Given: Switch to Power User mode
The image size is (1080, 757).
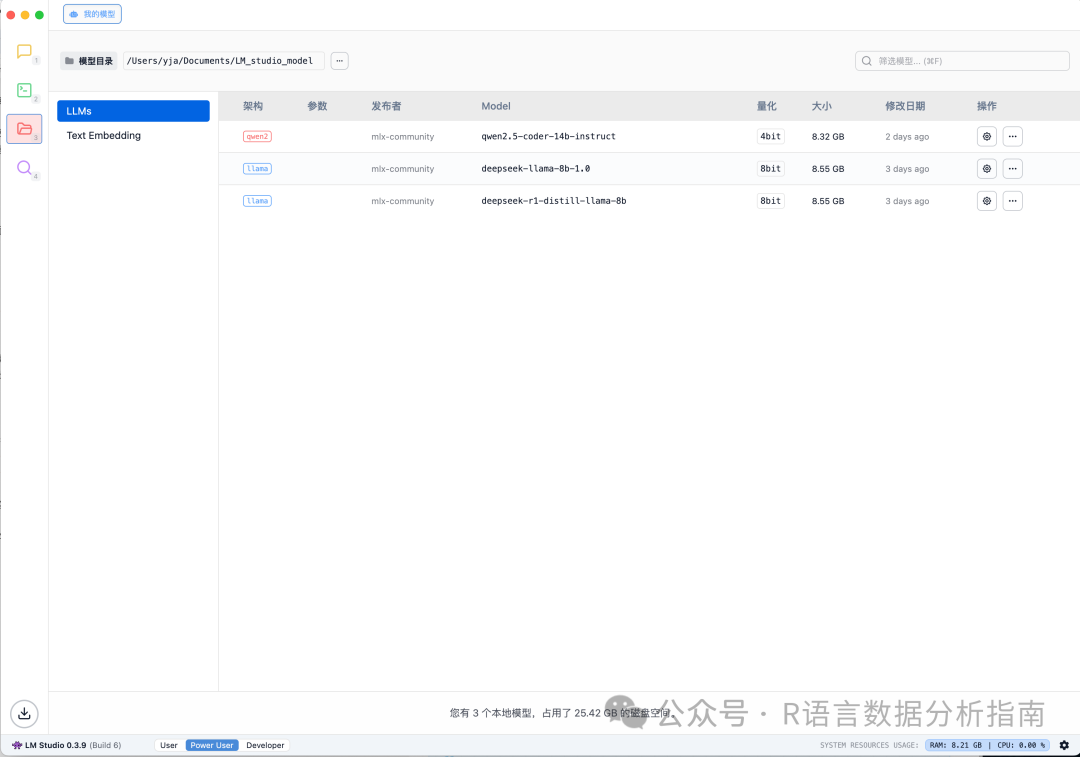Looking at the screenshot, I should pos(211,745).
